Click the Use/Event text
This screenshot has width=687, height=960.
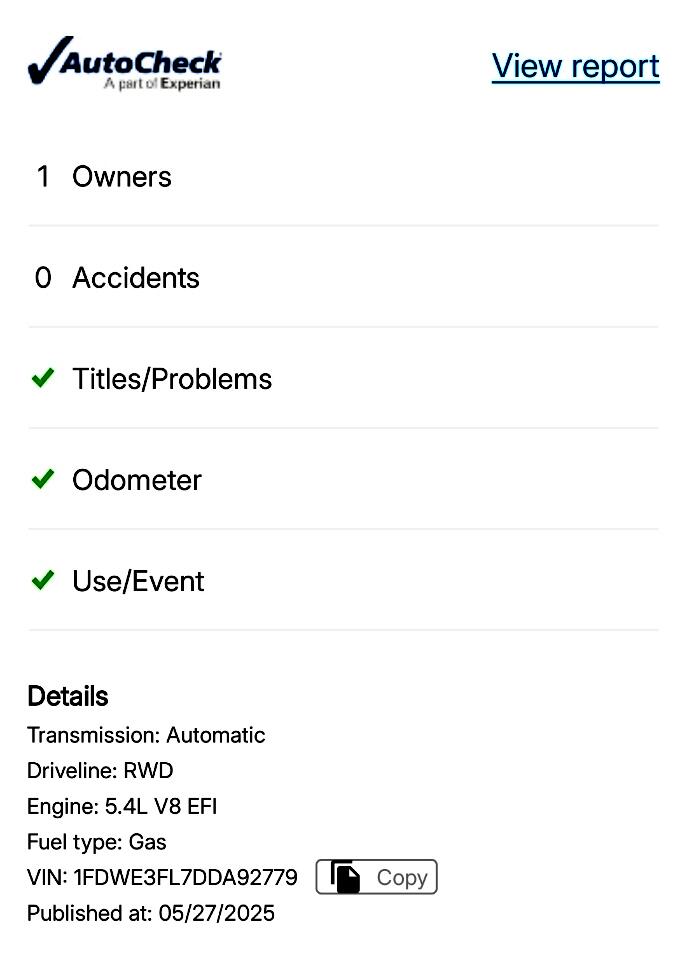(138, 581)
